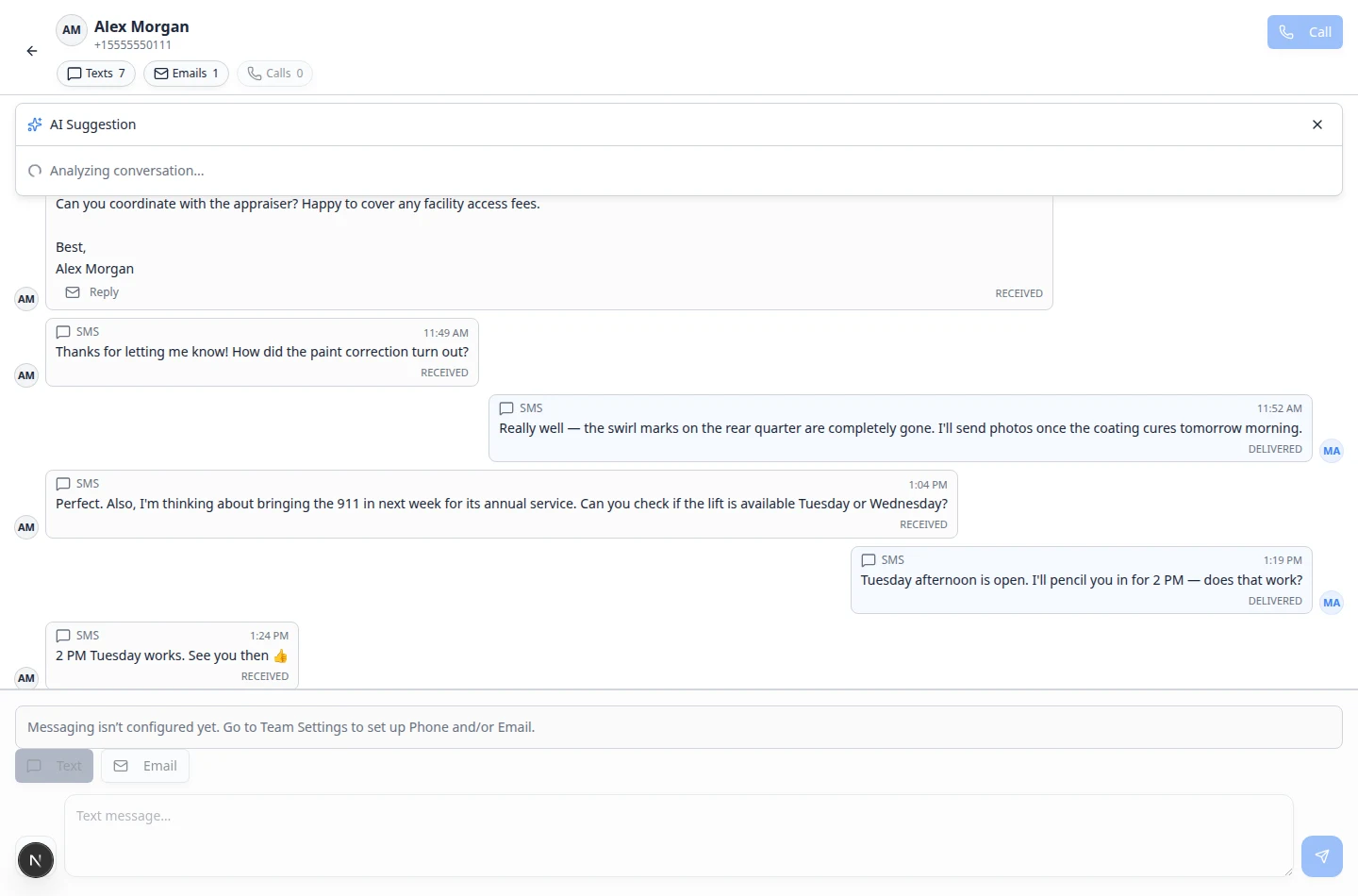Click the envelope icon beside Reply
Screen dimensions: 1358x896
pos(73,292)
